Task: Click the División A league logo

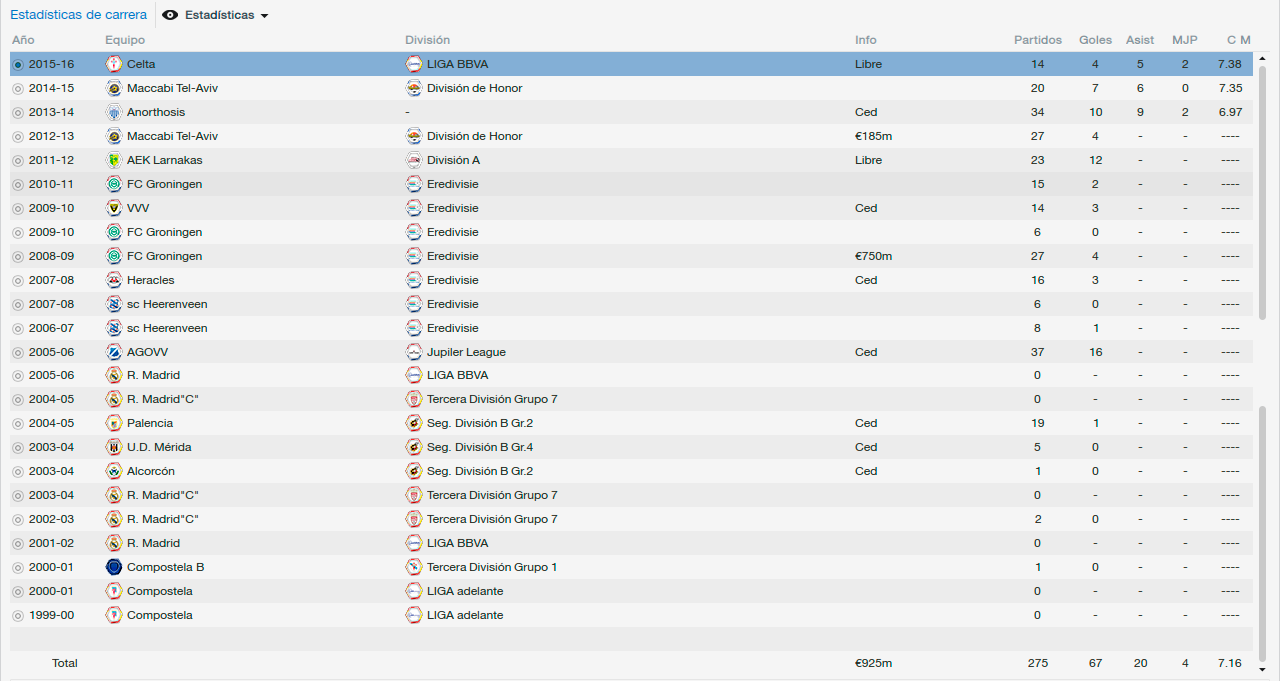Action: click(414, 160)
